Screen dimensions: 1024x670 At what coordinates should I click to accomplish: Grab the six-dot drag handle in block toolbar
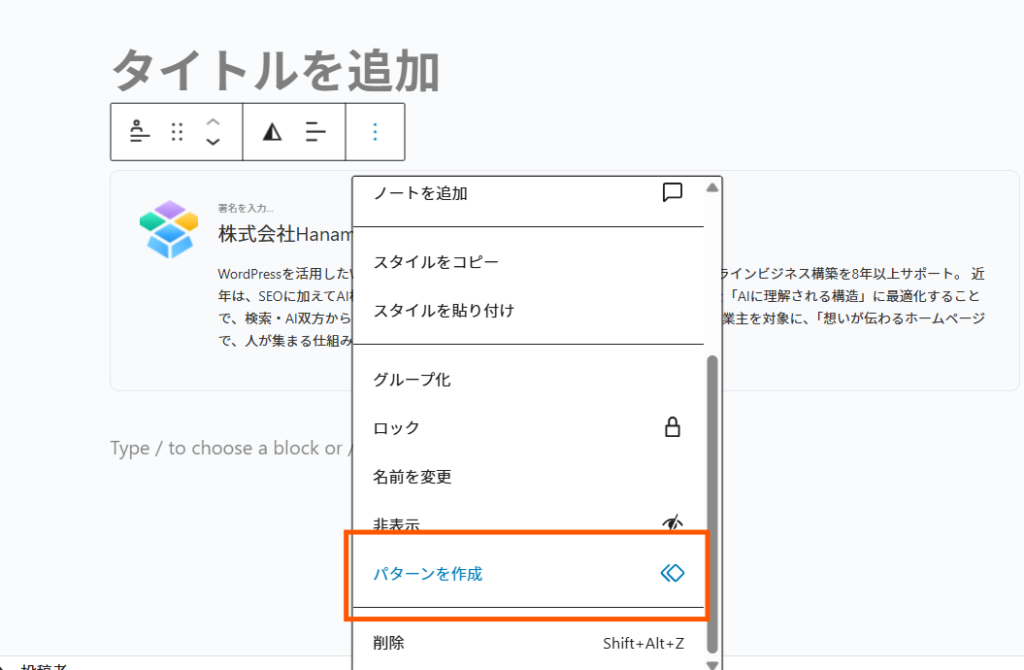pyautogui.click(x=177, y=132)
